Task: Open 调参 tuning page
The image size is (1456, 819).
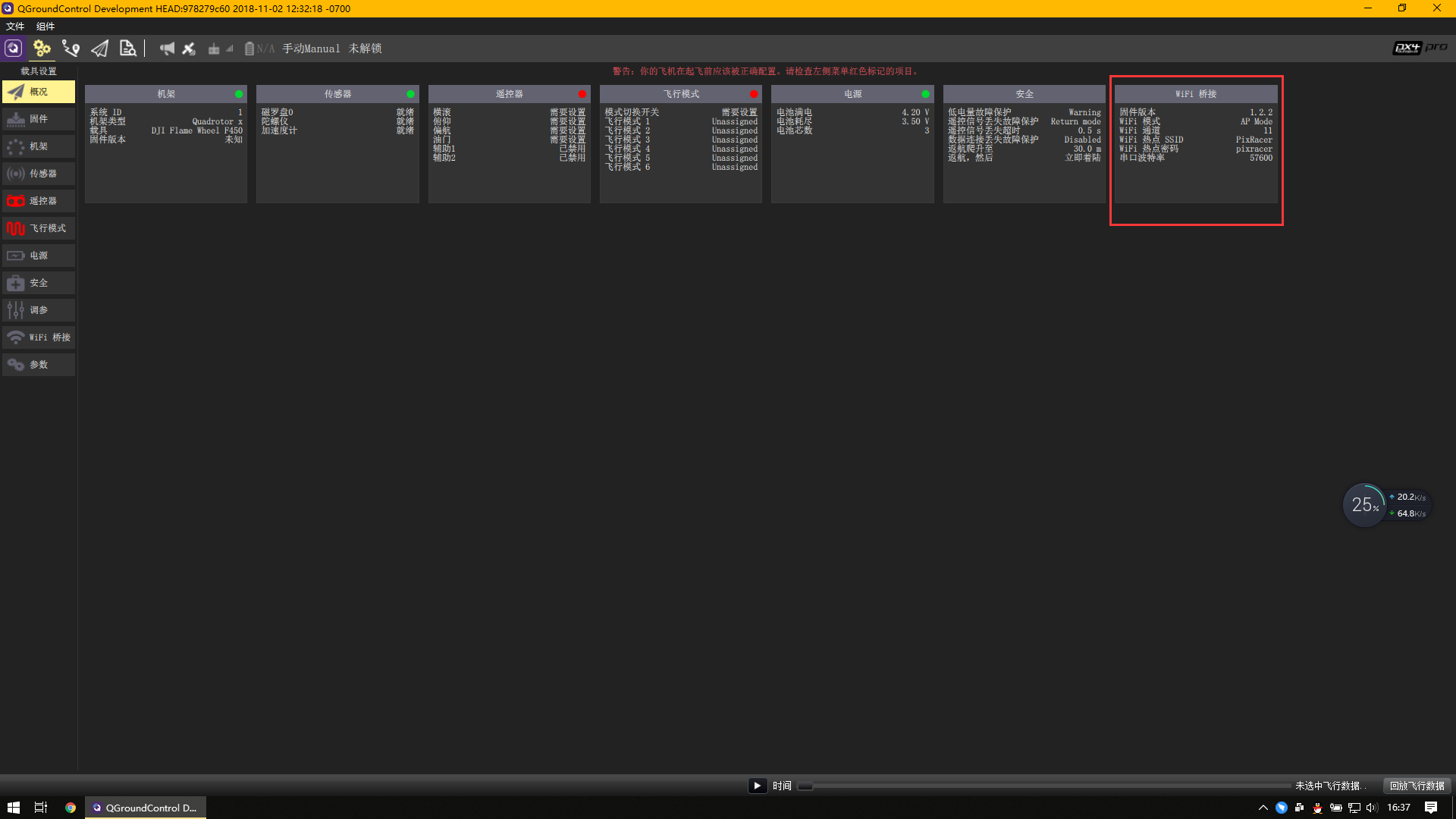Action: (x=39, y=310)
